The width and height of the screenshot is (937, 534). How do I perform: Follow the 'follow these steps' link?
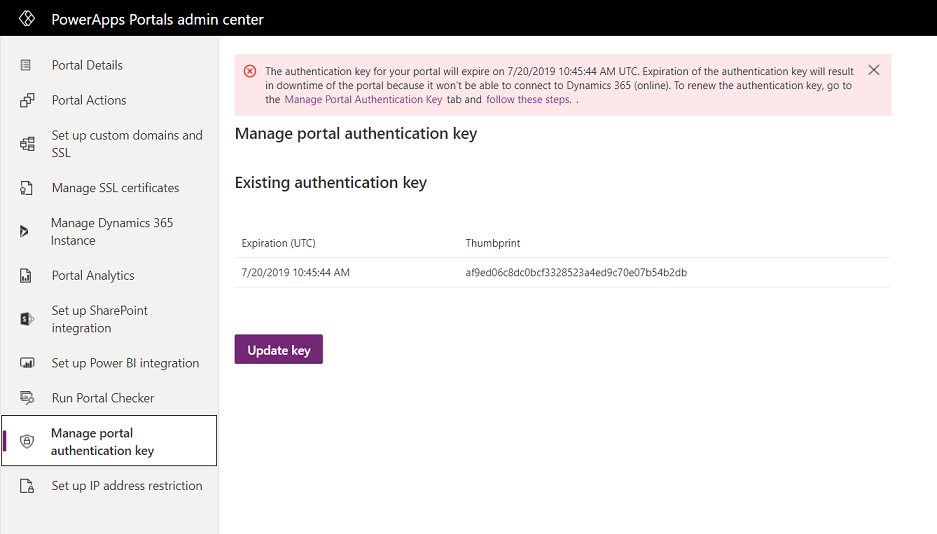pos(528,100)
